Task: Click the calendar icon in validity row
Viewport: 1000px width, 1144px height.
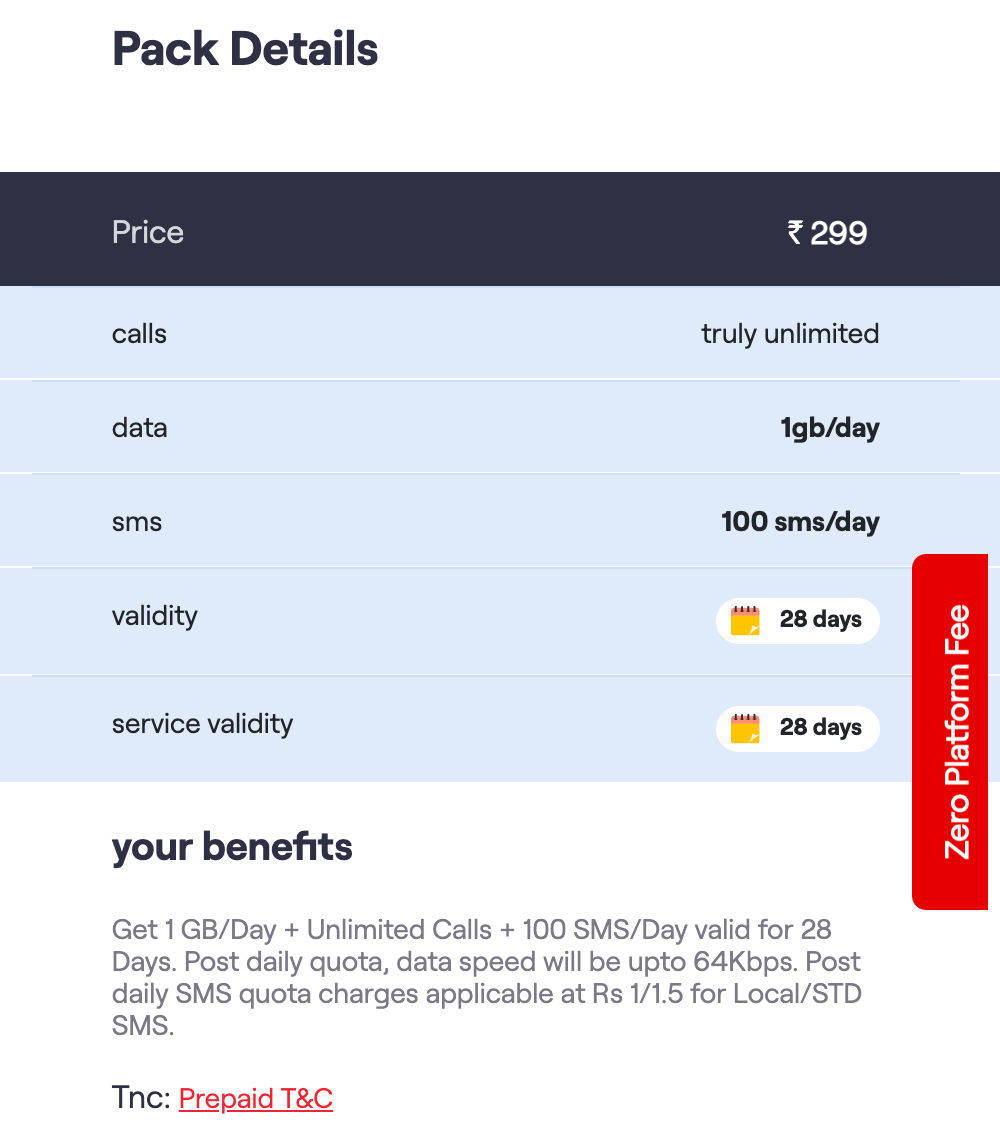Action: click(x=745, y=620)
